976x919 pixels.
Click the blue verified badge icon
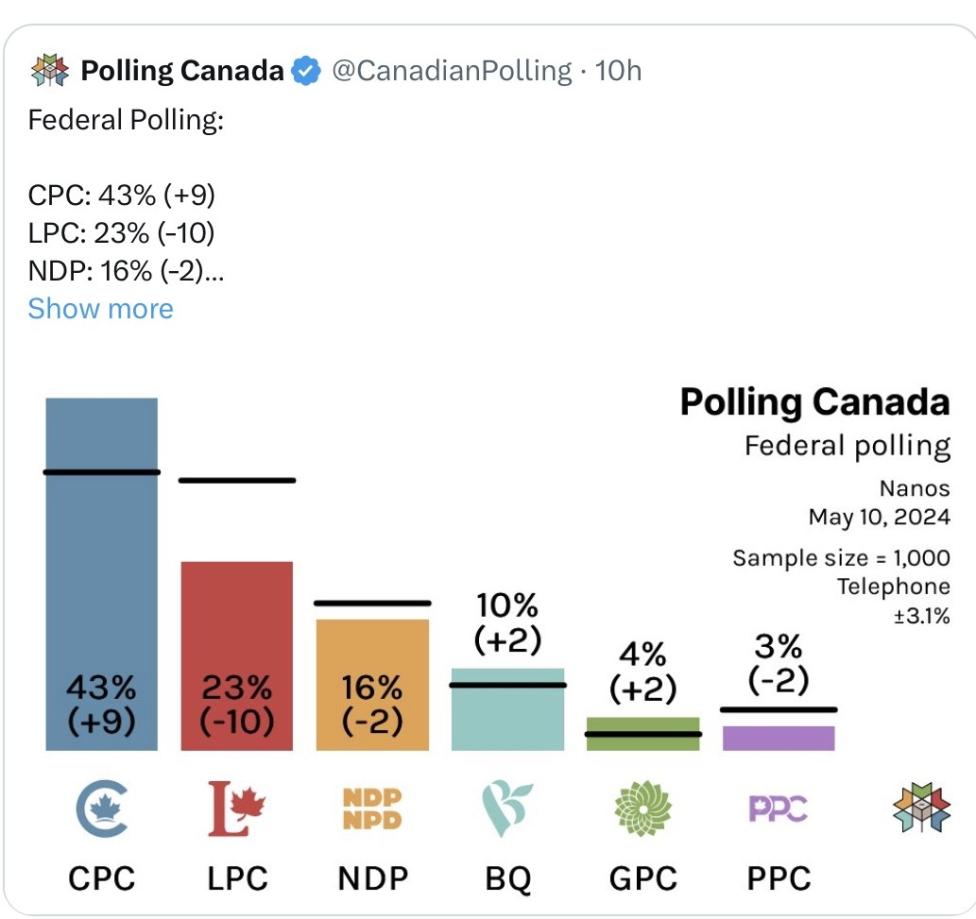[305, 71]
